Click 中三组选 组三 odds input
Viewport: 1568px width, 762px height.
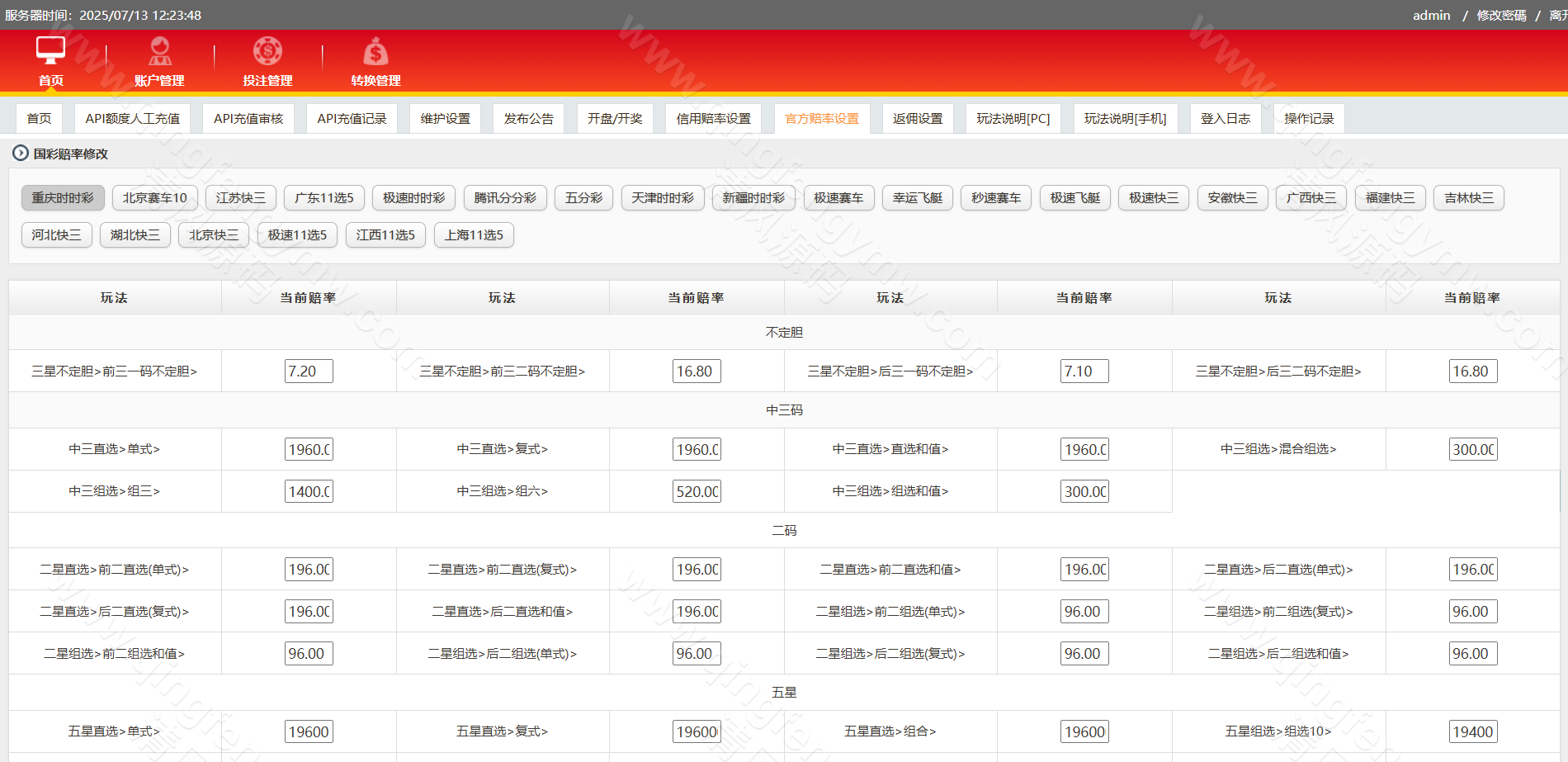click(309, 492)
